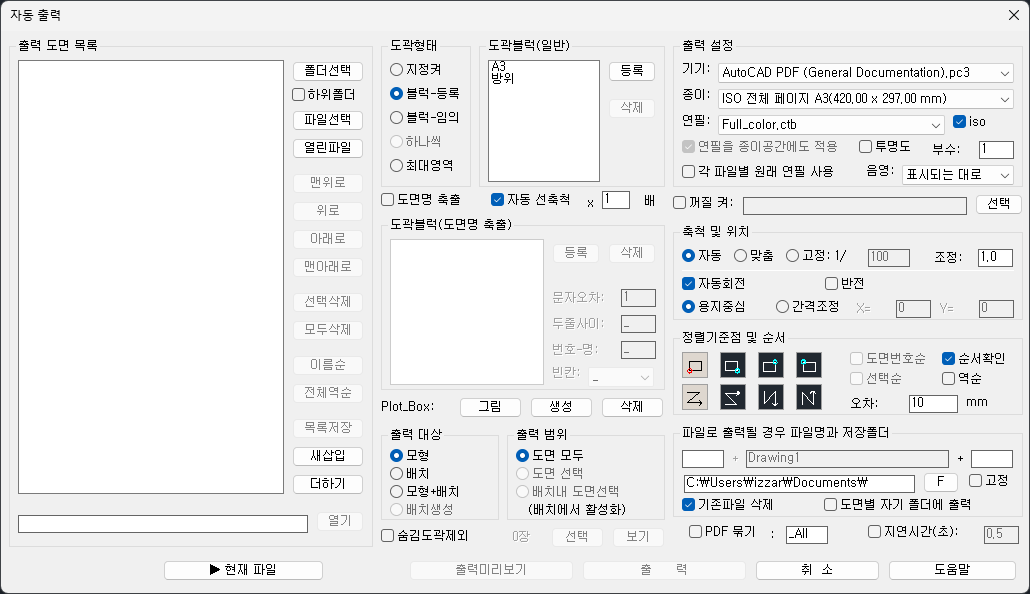Click the 선택 button beside 꺼질 켜
Viewport: 1030px width, 594px height.
click(x=998, y=204)
